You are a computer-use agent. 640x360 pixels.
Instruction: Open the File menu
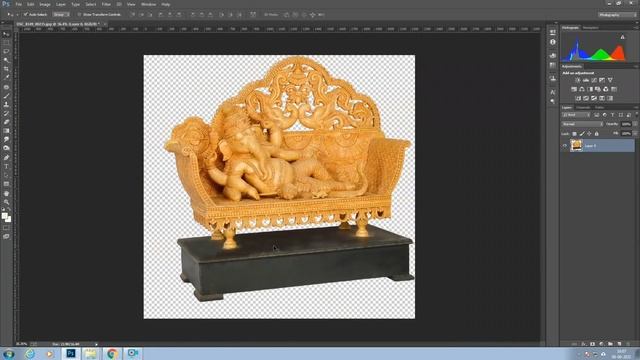click(x=18, y=4)
